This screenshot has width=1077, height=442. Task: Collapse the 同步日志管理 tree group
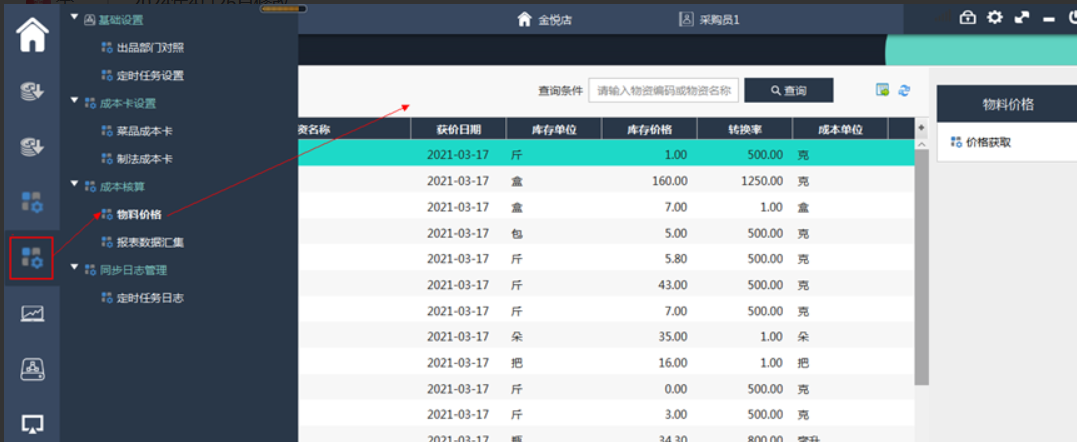[x=75, y=268]
